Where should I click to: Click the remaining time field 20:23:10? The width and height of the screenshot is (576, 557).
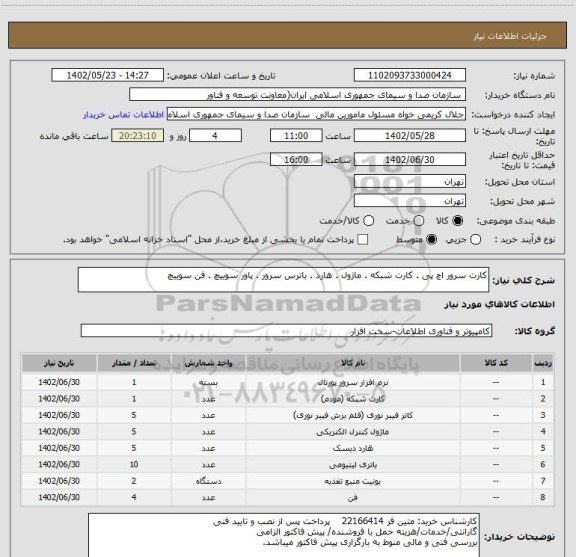138,136
